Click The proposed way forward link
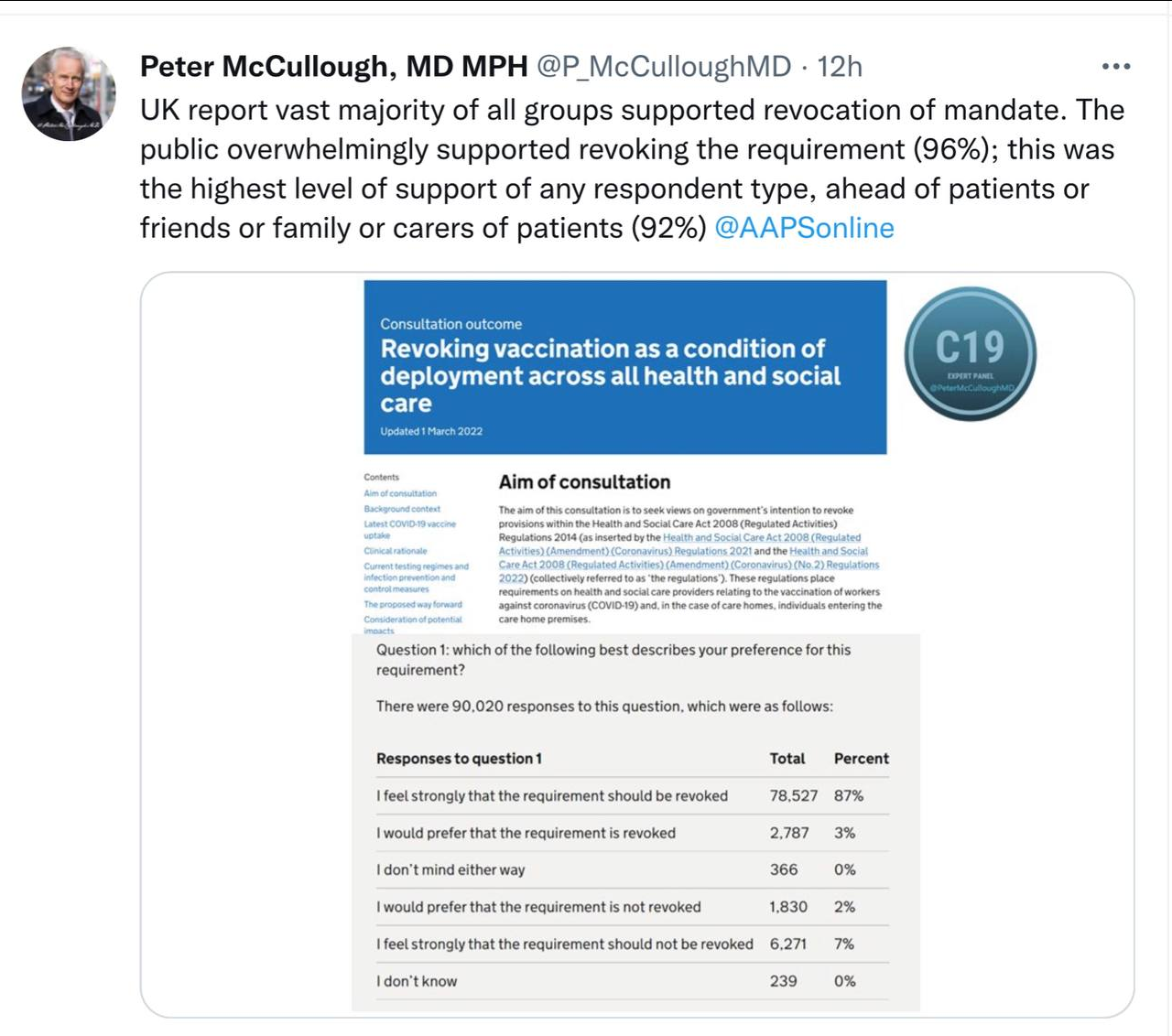Screen dimensions: 1172x1036 413,604
